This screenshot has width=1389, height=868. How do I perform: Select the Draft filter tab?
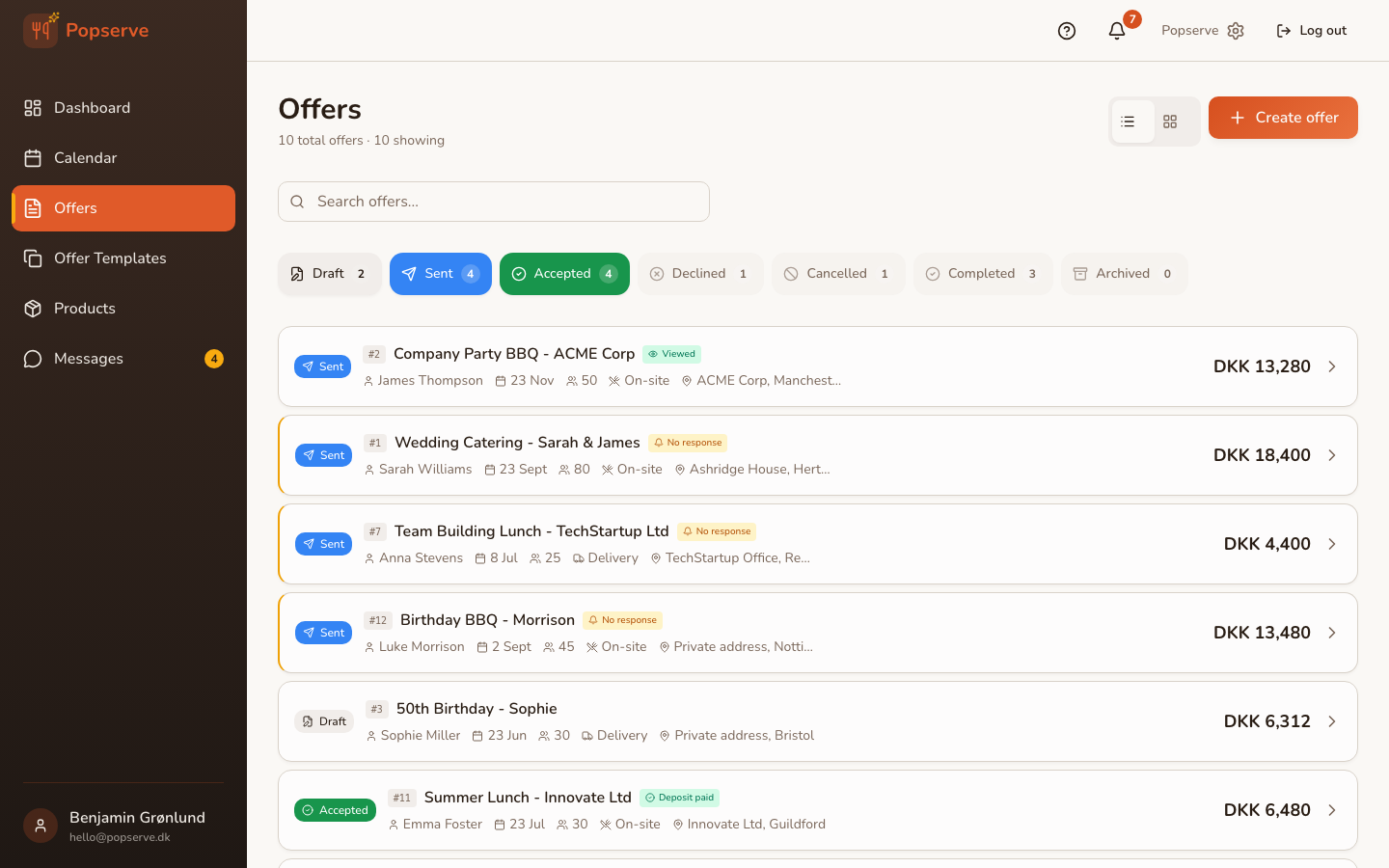pos(329,273)
